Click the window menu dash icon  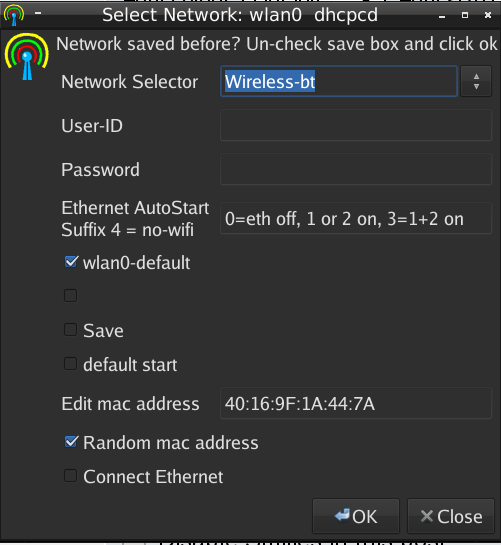[x=38, y=14]
